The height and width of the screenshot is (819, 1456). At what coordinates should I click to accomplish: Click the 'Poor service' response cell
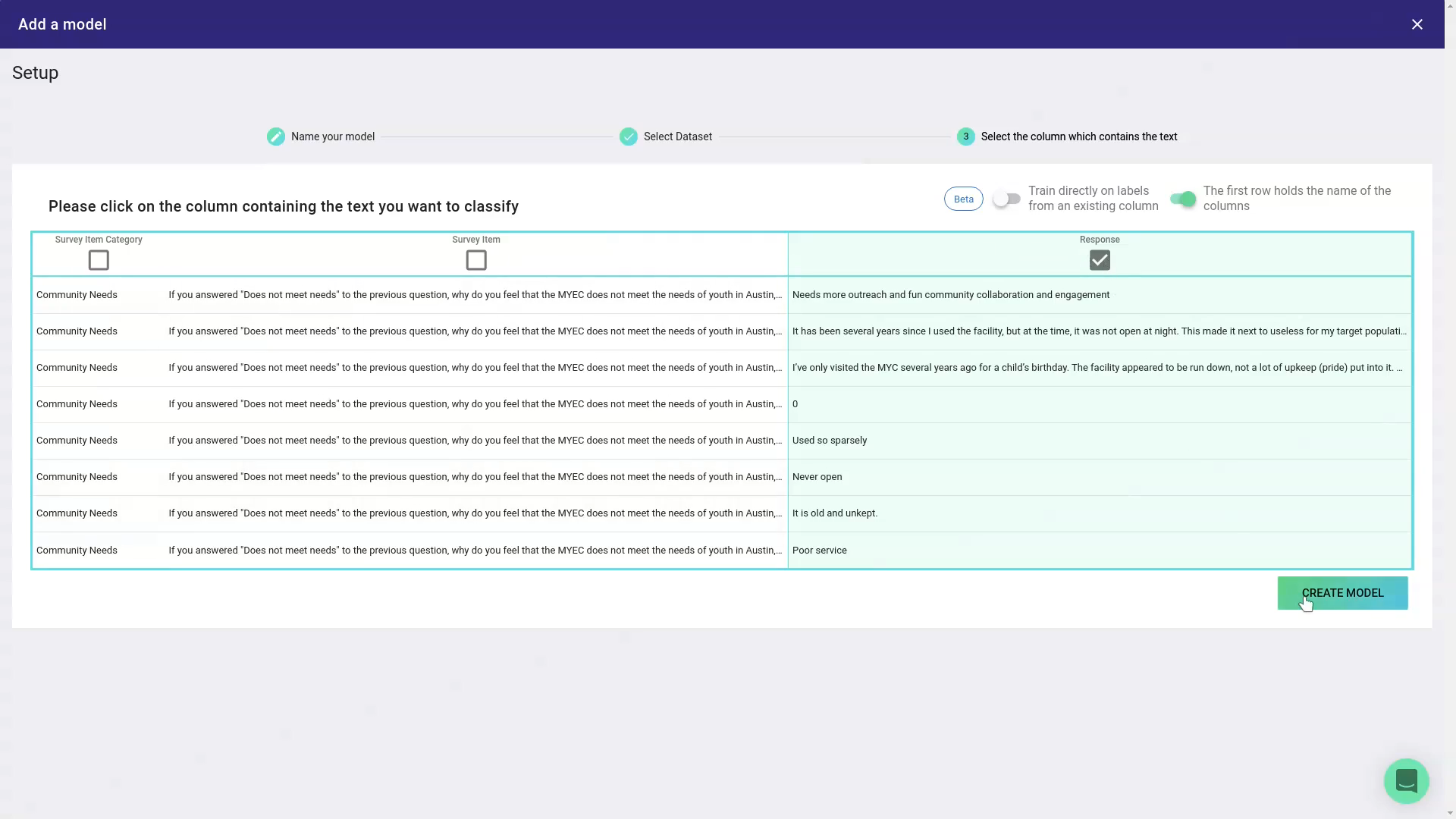(x=819, y=551)
